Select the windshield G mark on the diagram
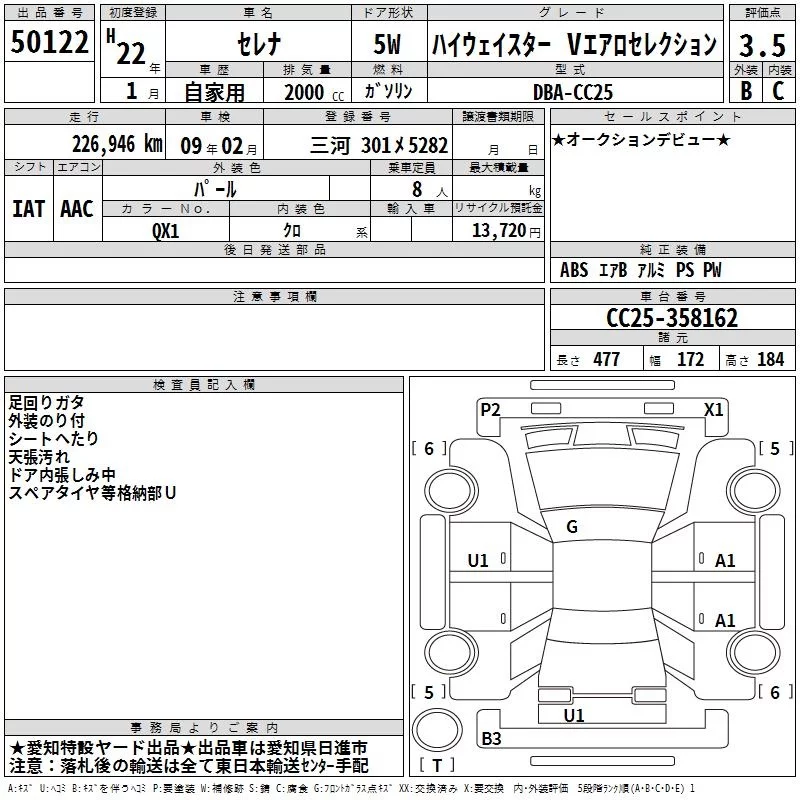The width and height of the screenshot is (800, 800). pos(572,527)
